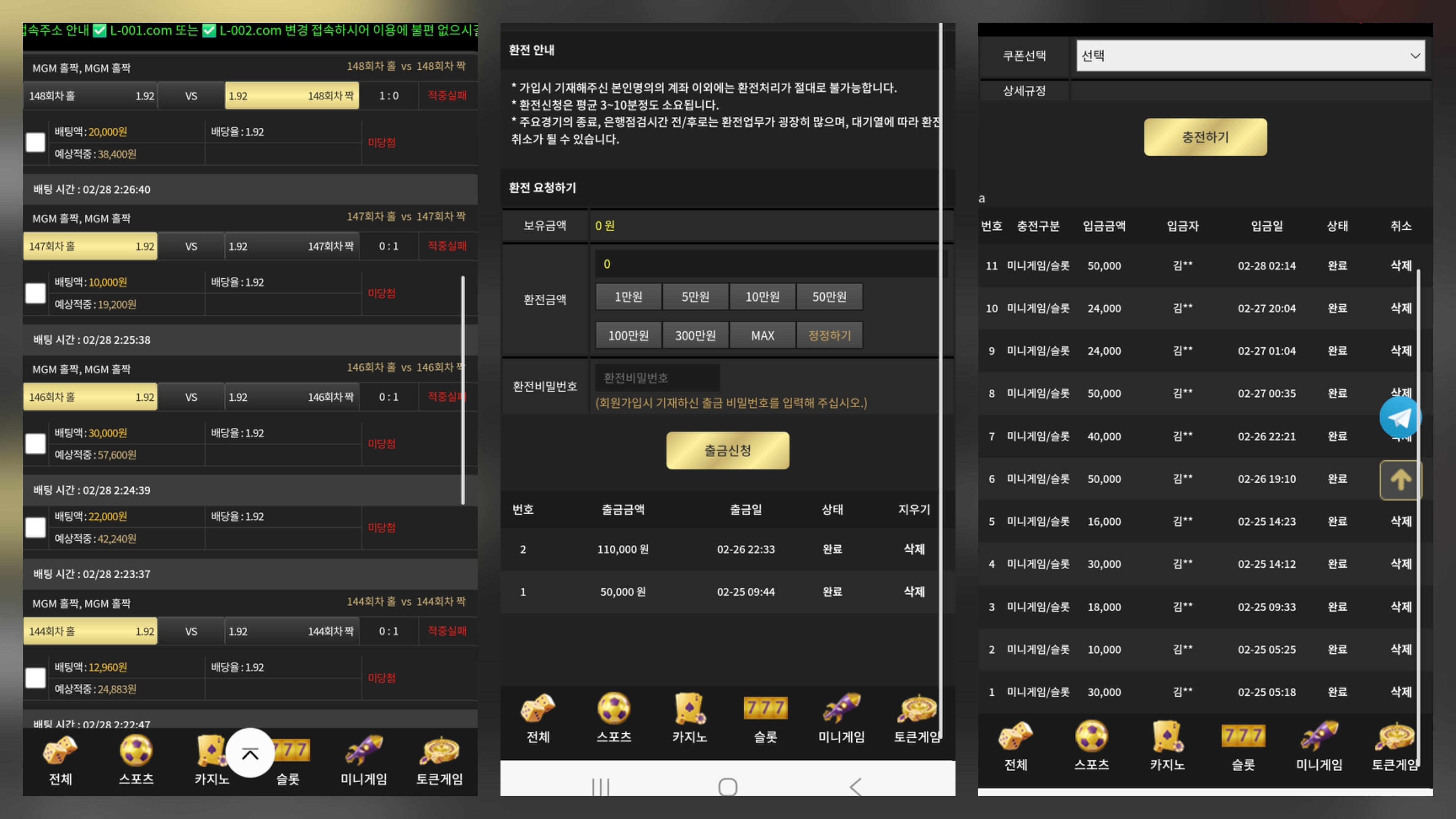Check the box for the 10,000원 bet
Screen dimensions: 1456x819
[x=36, y=293]
